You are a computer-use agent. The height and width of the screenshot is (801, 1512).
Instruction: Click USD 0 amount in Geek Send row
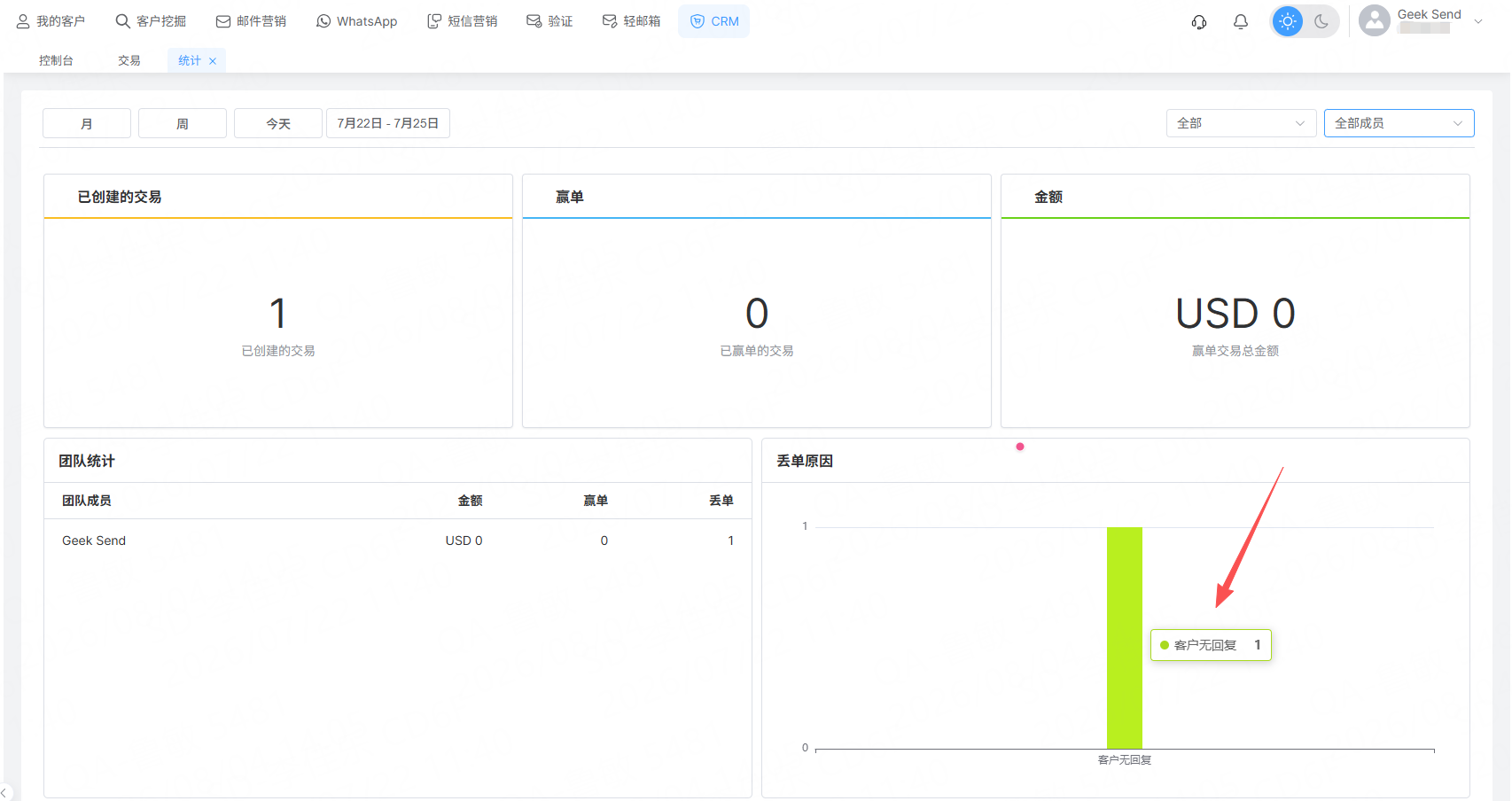tap(464, 540)
